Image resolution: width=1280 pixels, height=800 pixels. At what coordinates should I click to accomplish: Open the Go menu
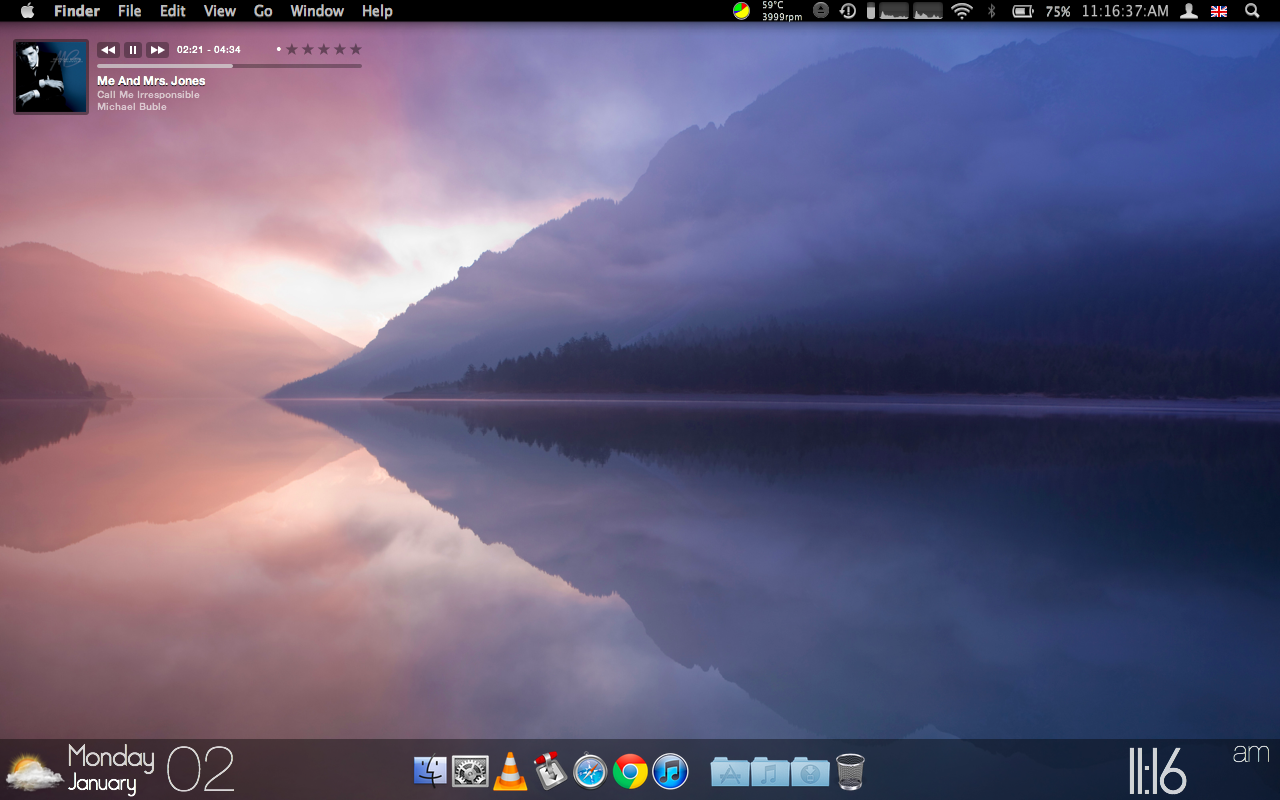click(x=263, y=11)
